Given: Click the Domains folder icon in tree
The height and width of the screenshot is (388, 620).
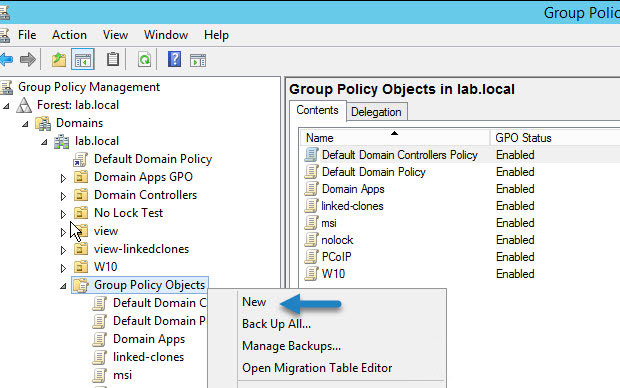Looking at the screenshot, I should 43,123.
